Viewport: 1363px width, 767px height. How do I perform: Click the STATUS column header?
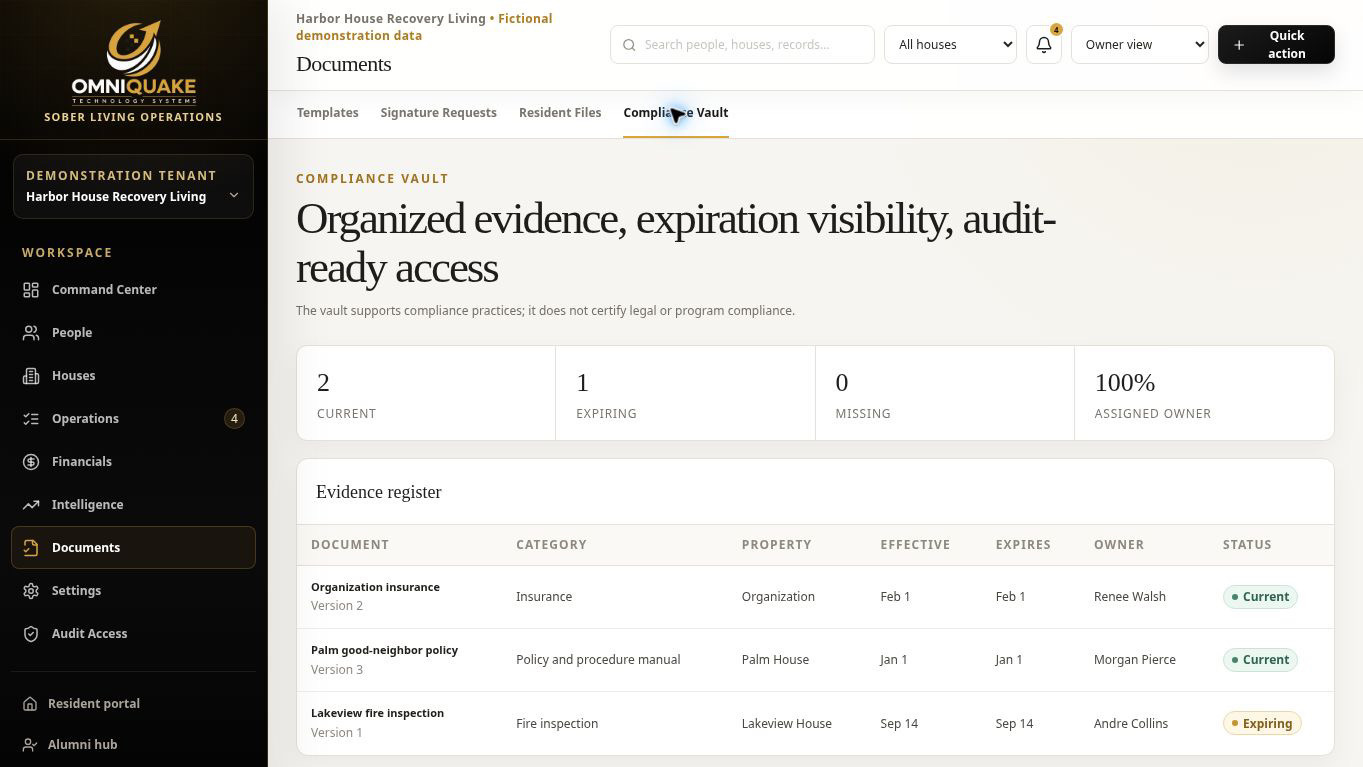point(1247,545)
